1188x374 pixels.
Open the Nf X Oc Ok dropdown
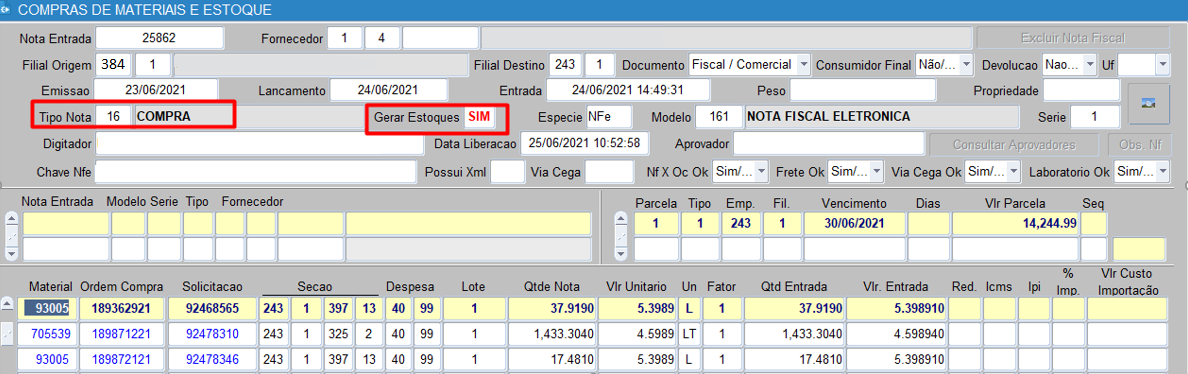click(x=761, y=172)
